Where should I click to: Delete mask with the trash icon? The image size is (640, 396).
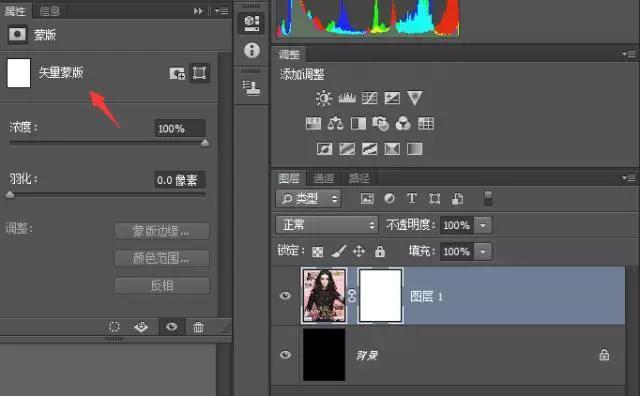point(198,327)
